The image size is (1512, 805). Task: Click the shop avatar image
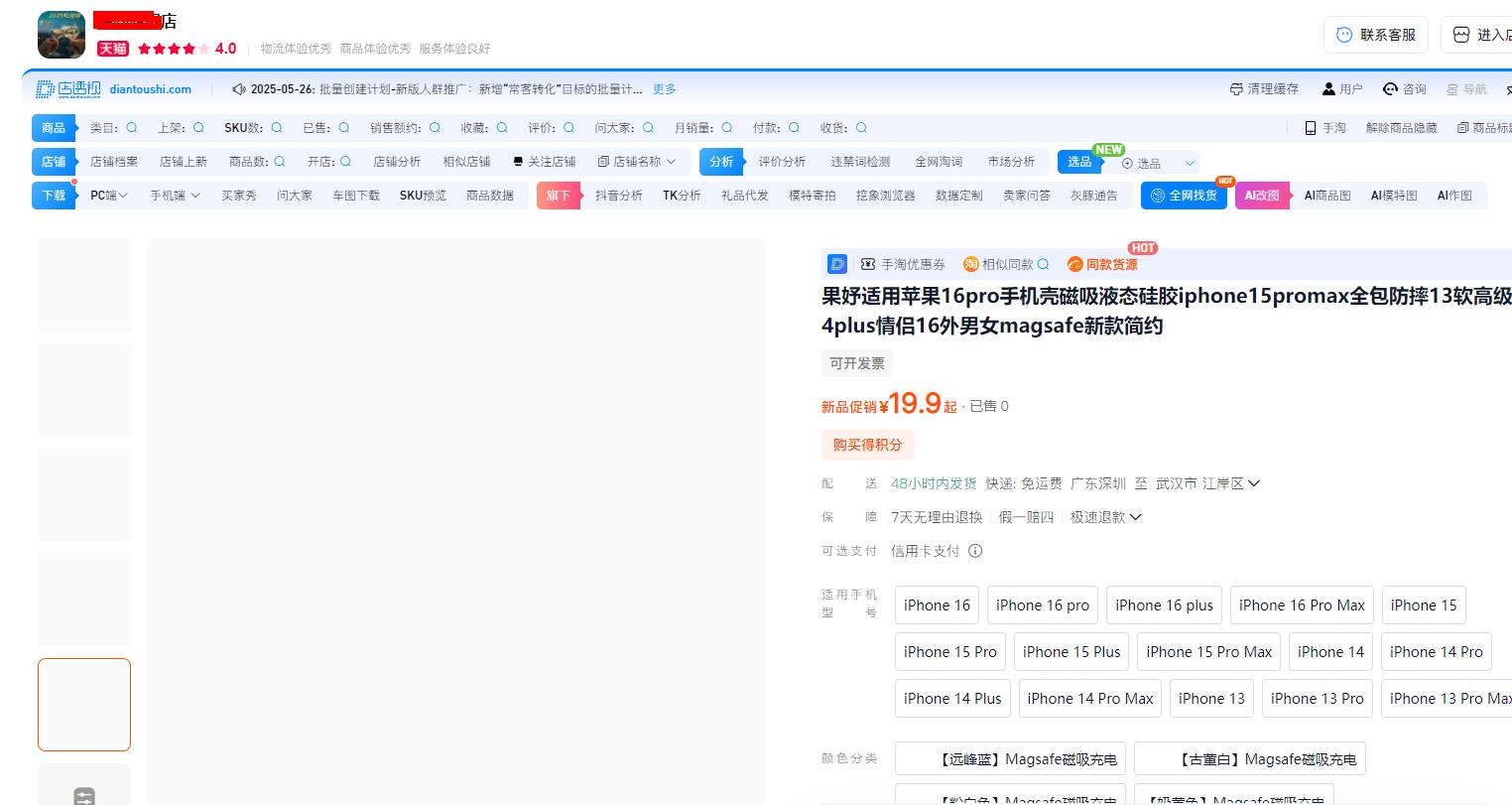tap(62, 35)
